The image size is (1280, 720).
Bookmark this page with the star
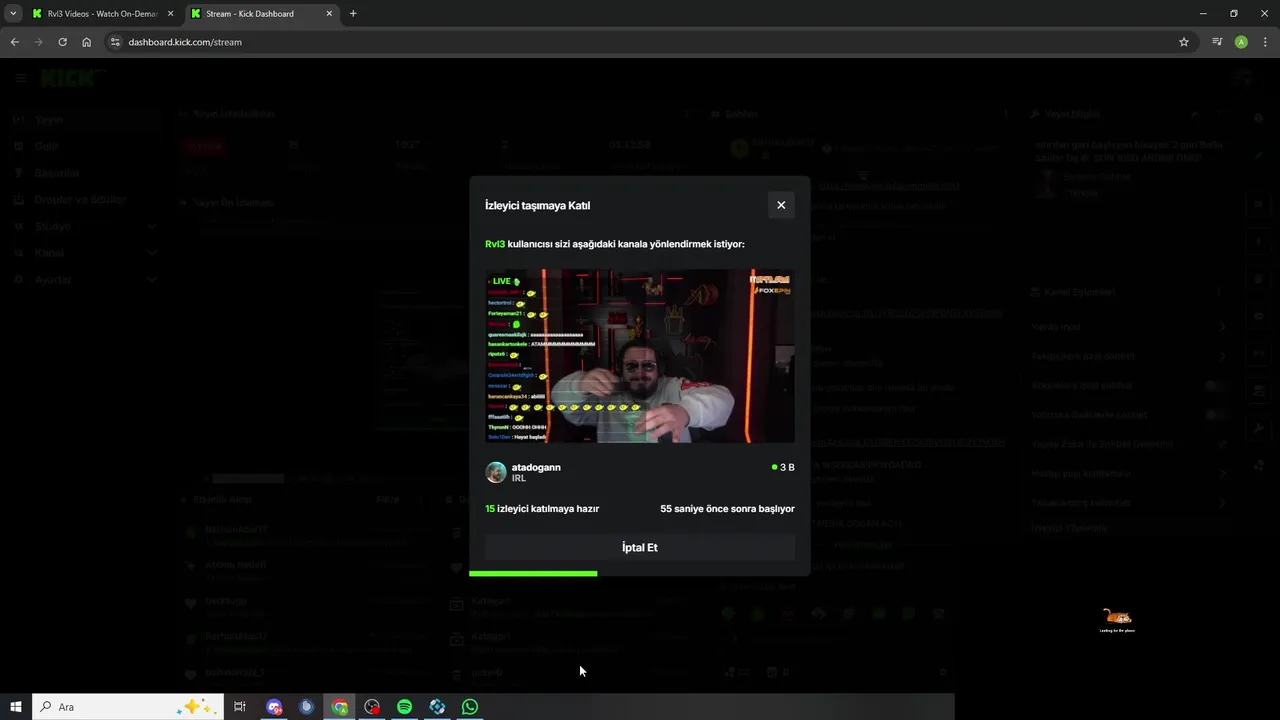tap(1184, 42)
